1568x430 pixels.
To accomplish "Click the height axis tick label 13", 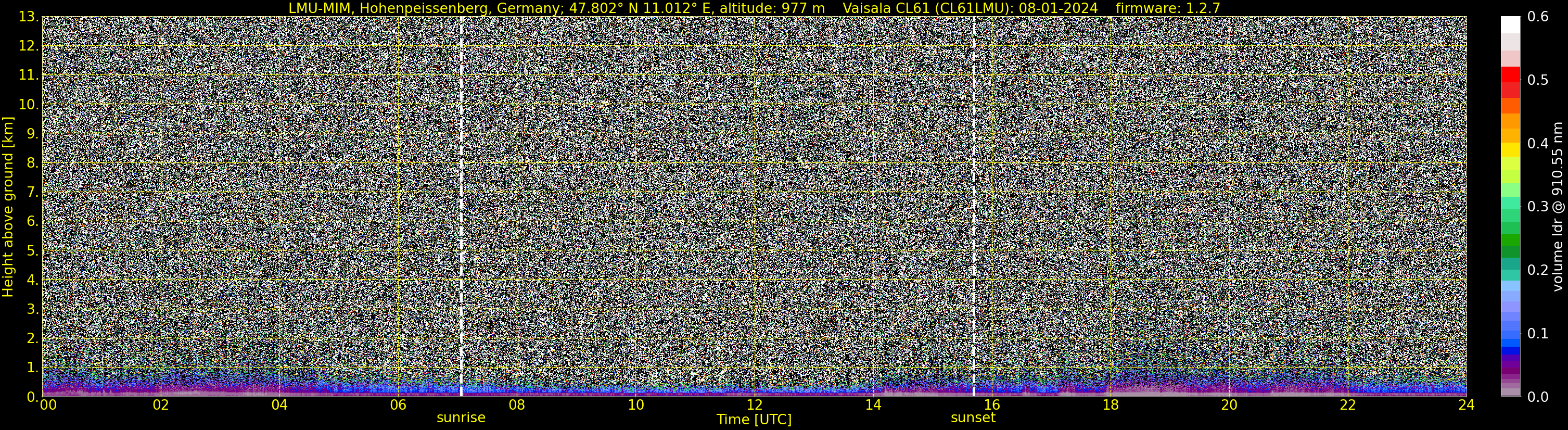I will 28,17.
